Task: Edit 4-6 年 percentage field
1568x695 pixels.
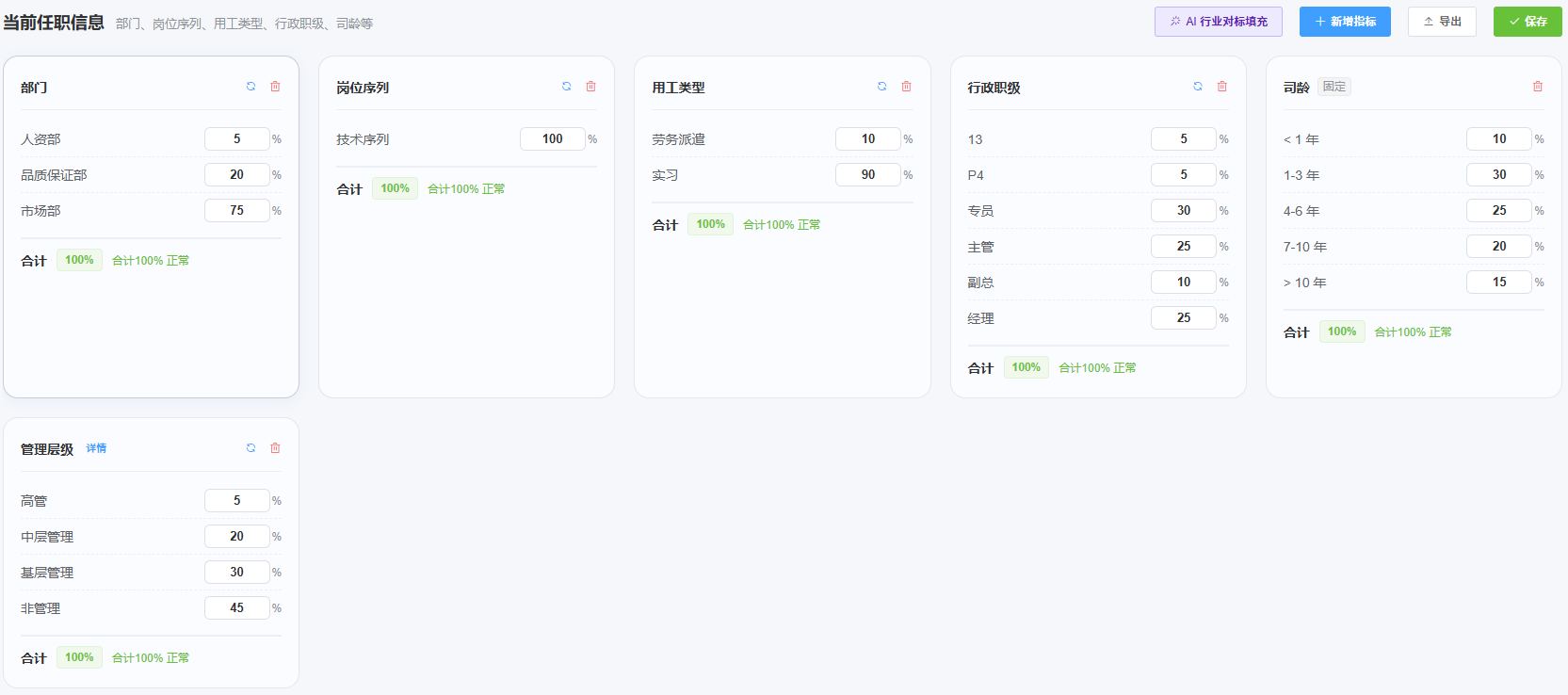Action: pos(1499,211)
